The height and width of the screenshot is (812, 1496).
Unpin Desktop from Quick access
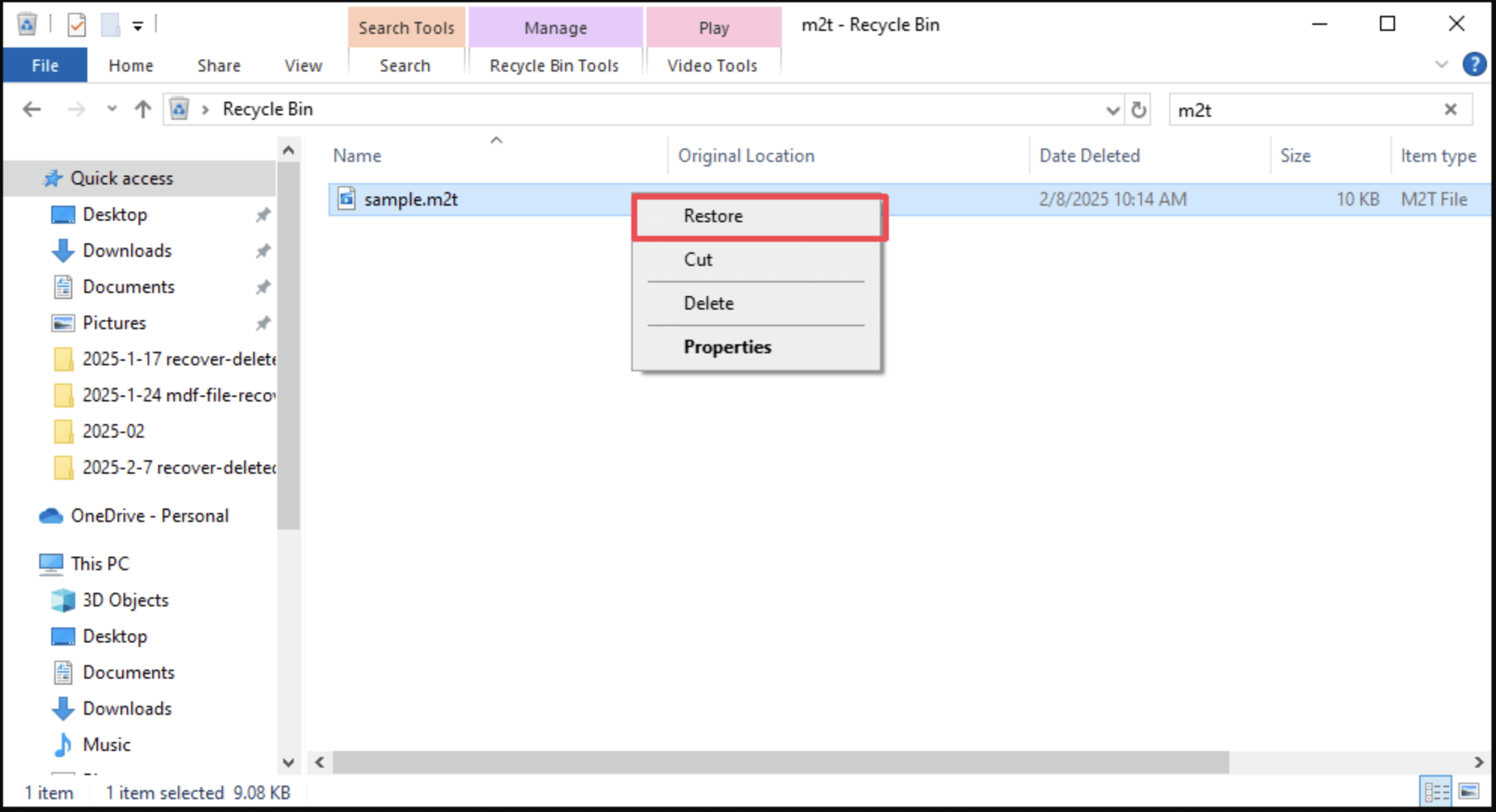pos(263,214)
